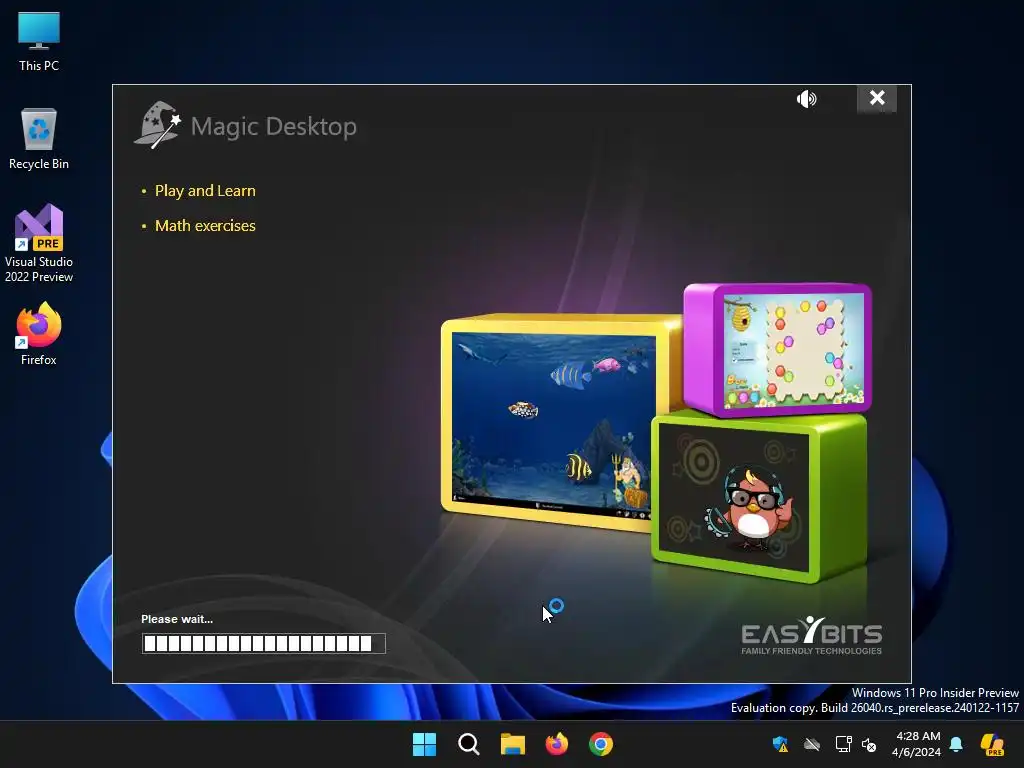Open This PC desktop icon
The image size is (1024, 768).
(x=39, y=41)
